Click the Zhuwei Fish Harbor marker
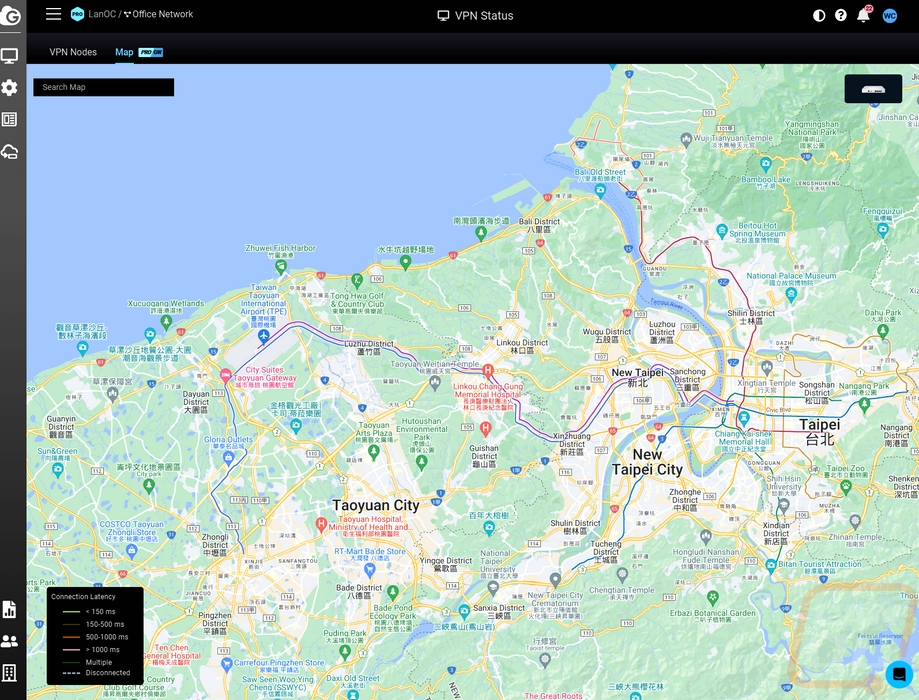This screenshot has height=700, width=919. (281, 267)
